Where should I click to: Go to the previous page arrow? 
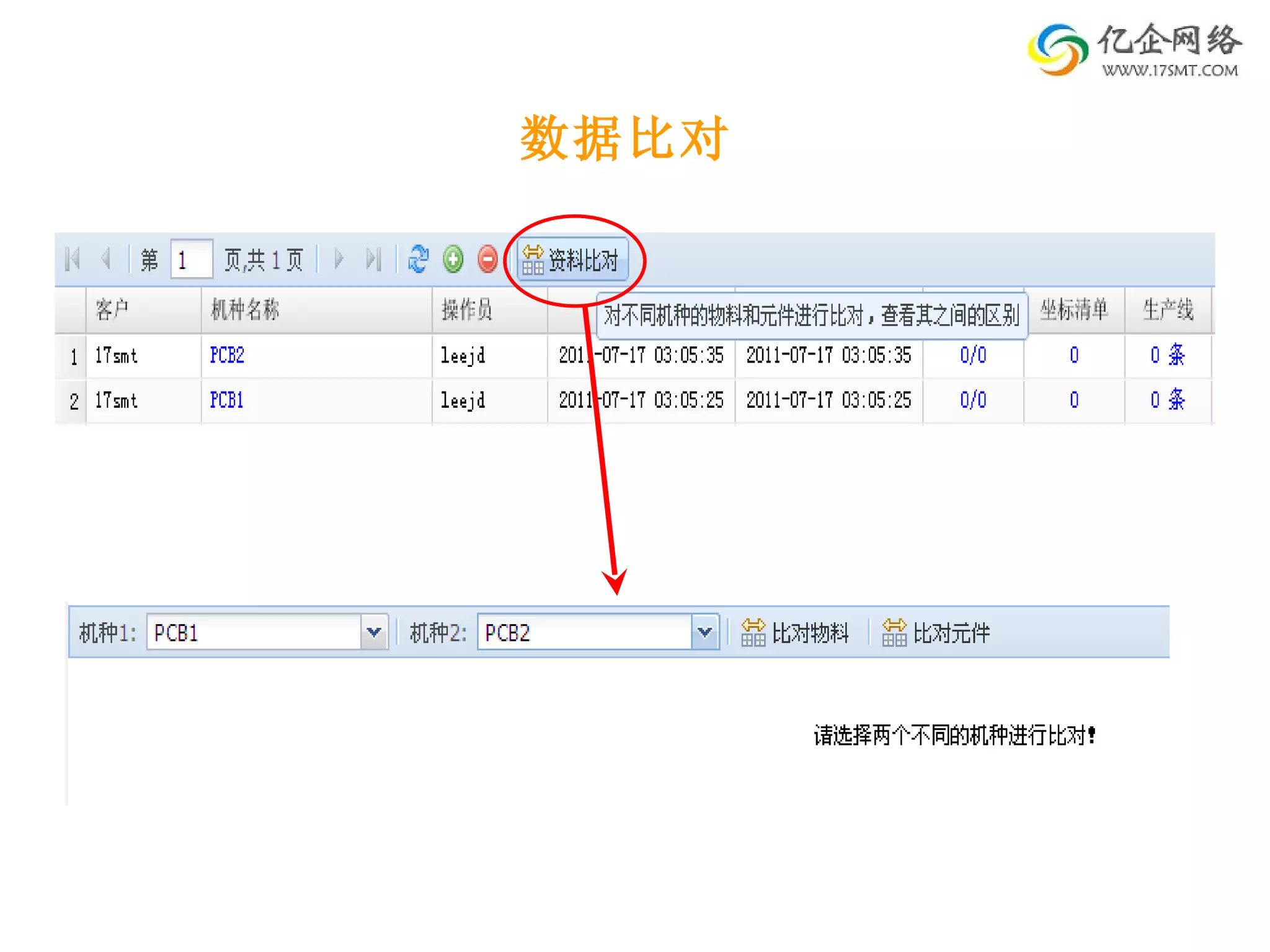[106, 259]
